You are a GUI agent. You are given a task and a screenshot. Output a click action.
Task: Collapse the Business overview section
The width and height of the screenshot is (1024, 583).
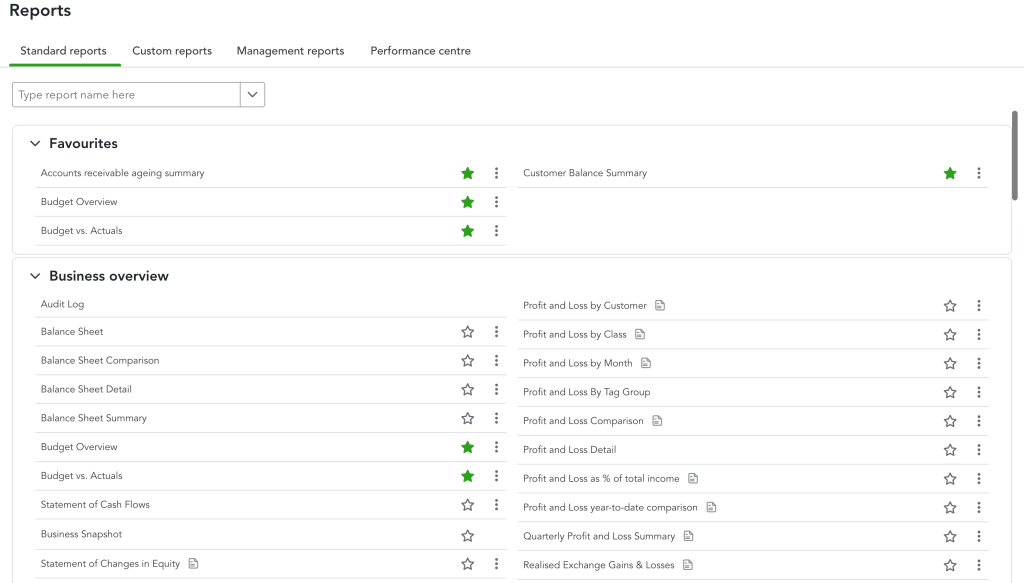[35, 276]
